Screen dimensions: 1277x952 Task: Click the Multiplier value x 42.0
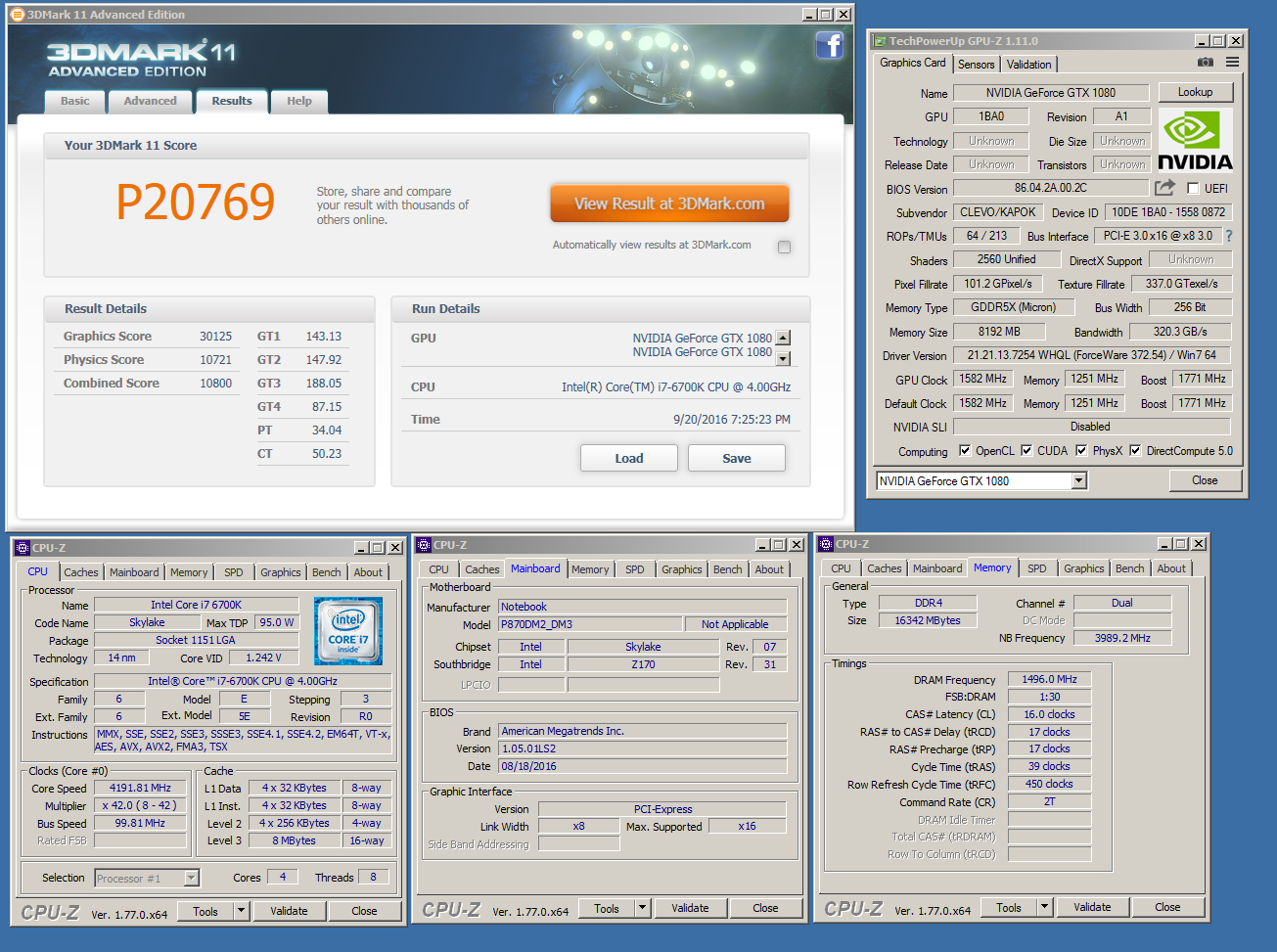[140, 805]
